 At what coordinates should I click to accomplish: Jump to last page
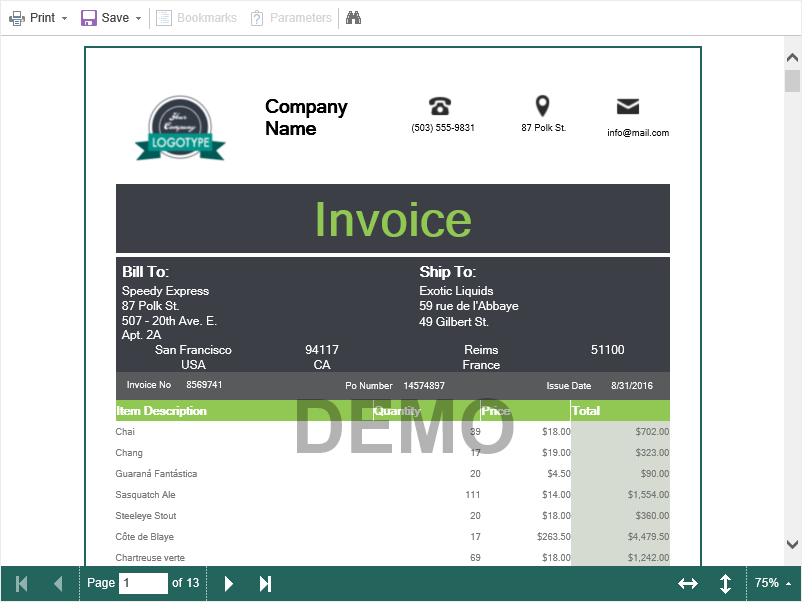click(265, 583)
